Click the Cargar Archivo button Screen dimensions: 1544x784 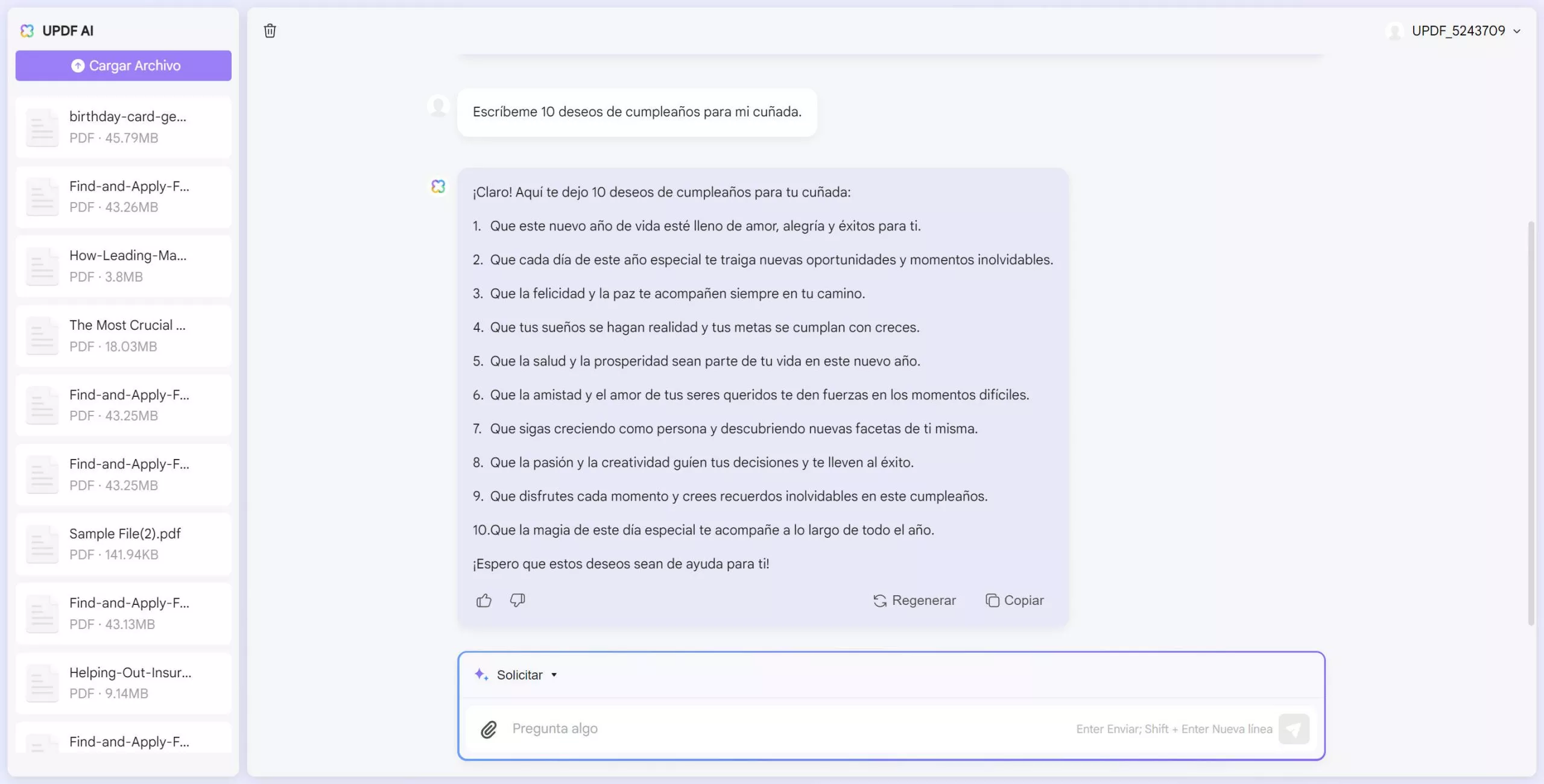point(124,66)
